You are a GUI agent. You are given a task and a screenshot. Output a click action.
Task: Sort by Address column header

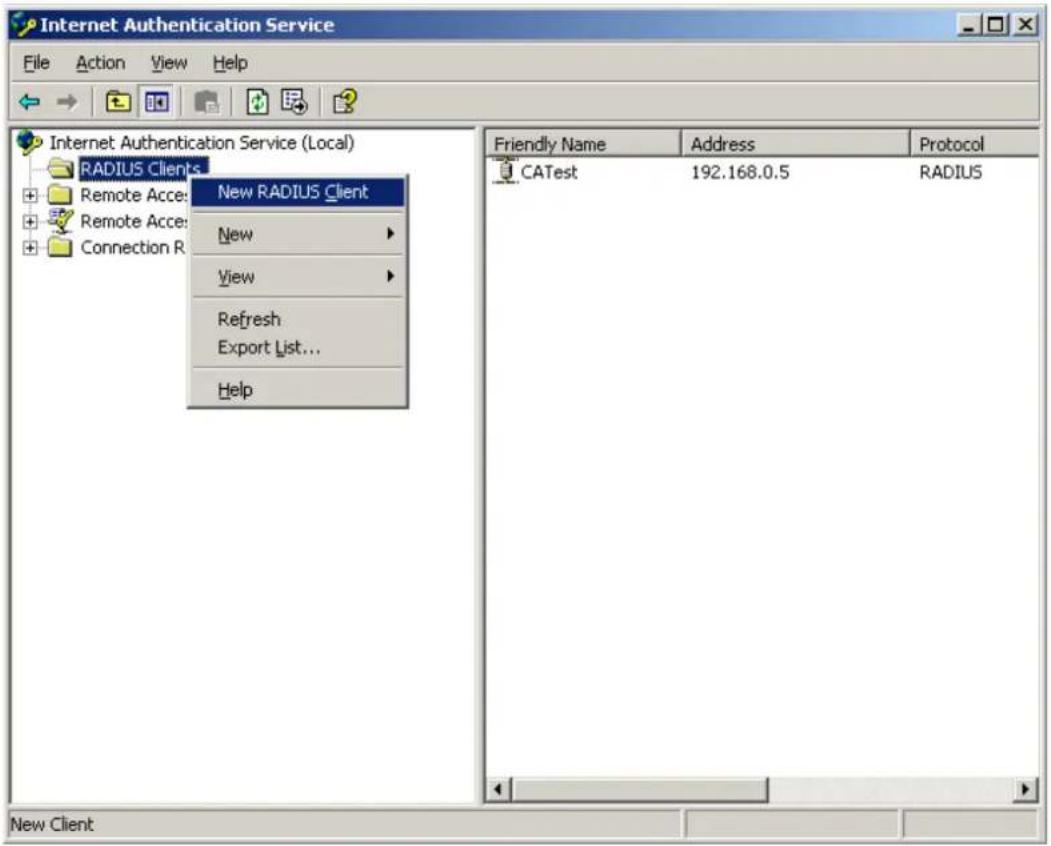point(795,143)
